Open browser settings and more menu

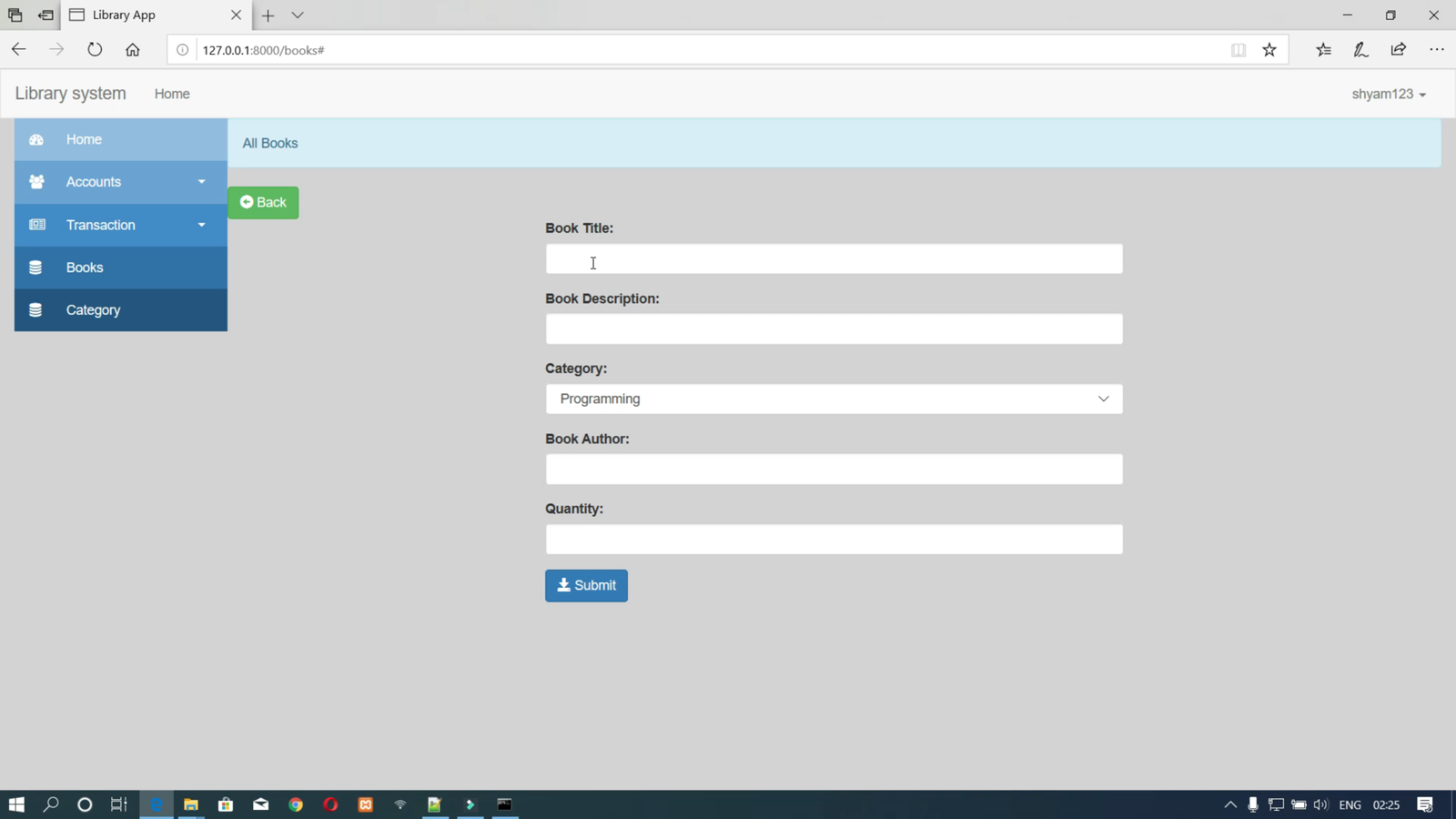1436,50
